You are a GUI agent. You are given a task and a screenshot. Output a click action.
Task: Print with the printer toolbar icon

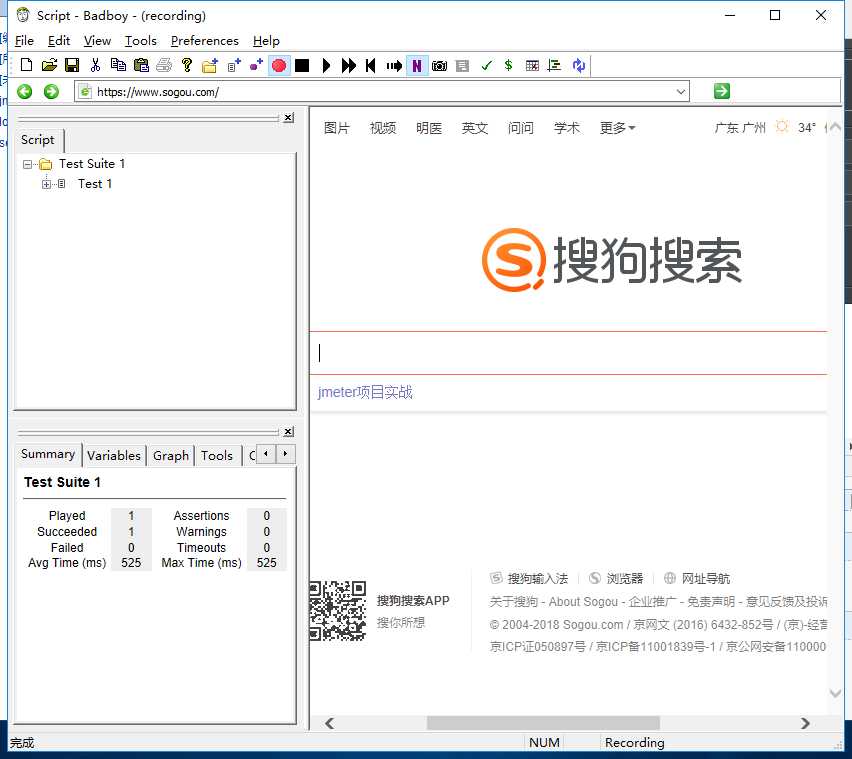pos(164,65)
